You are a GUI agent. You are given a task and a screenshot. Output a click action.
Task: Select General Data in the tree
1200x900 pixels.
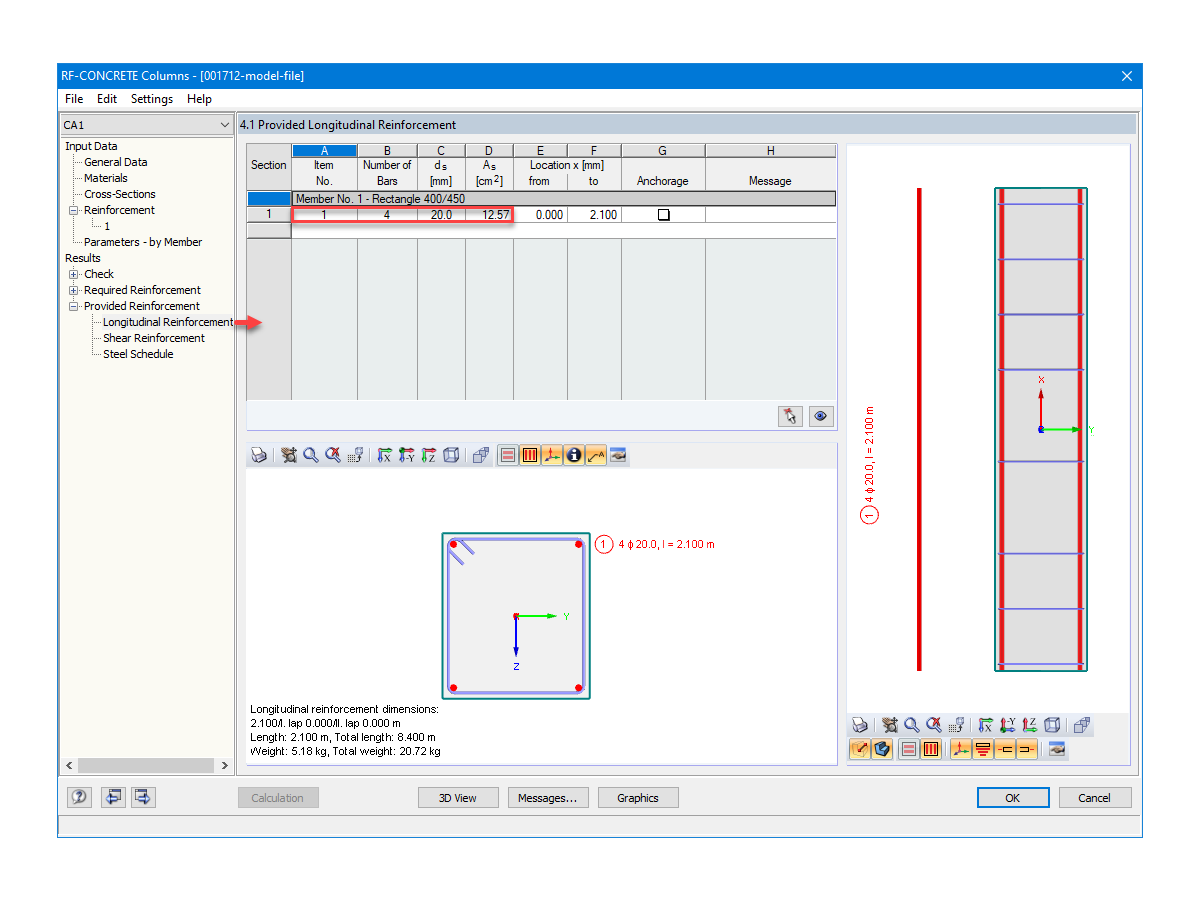pyautogui.click(x=116, y=162)
